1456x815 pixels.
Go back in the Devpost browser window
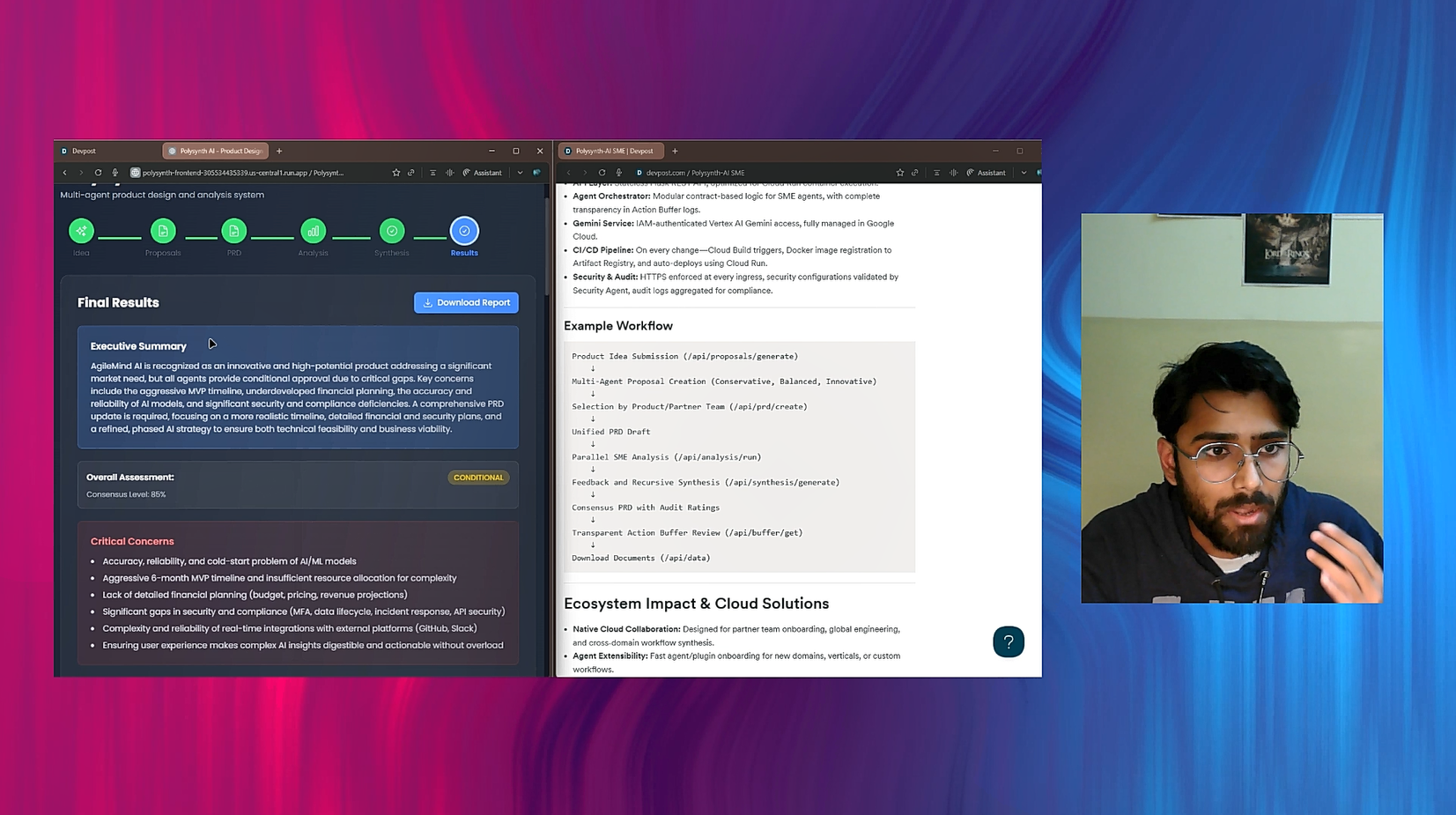[568, 173]
